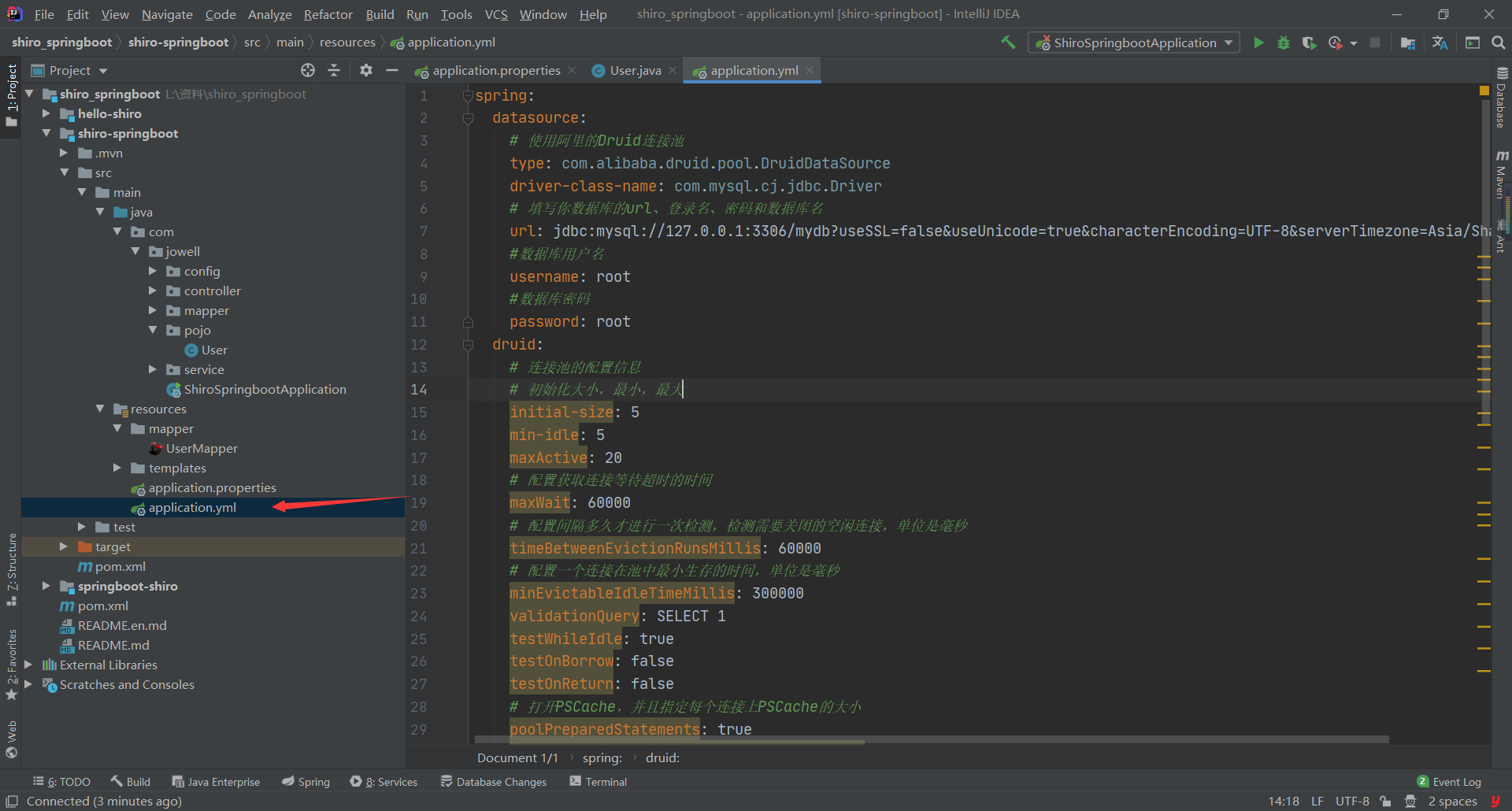Expand the controller package in the tree
Image resolution: width=1512 pixels, height=811 pixels.
coord(153,291)
